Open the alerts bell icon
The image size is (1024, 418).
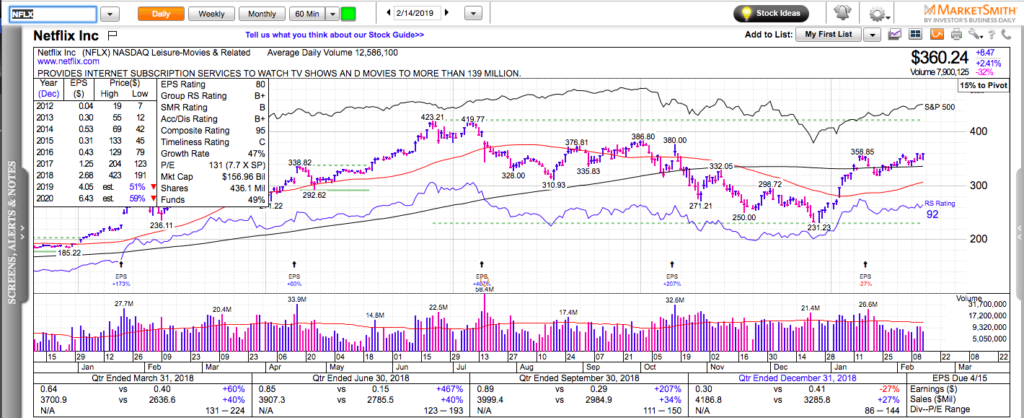click(841, 13)
